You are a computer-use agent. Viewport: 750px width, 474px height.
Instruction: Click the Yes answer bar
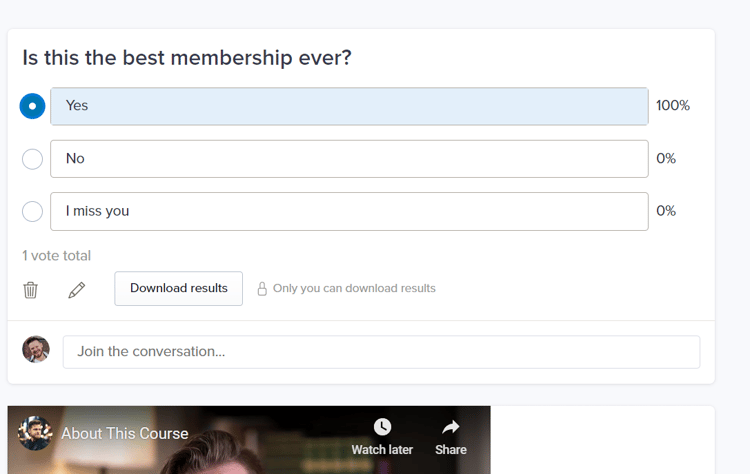(349, 106)
